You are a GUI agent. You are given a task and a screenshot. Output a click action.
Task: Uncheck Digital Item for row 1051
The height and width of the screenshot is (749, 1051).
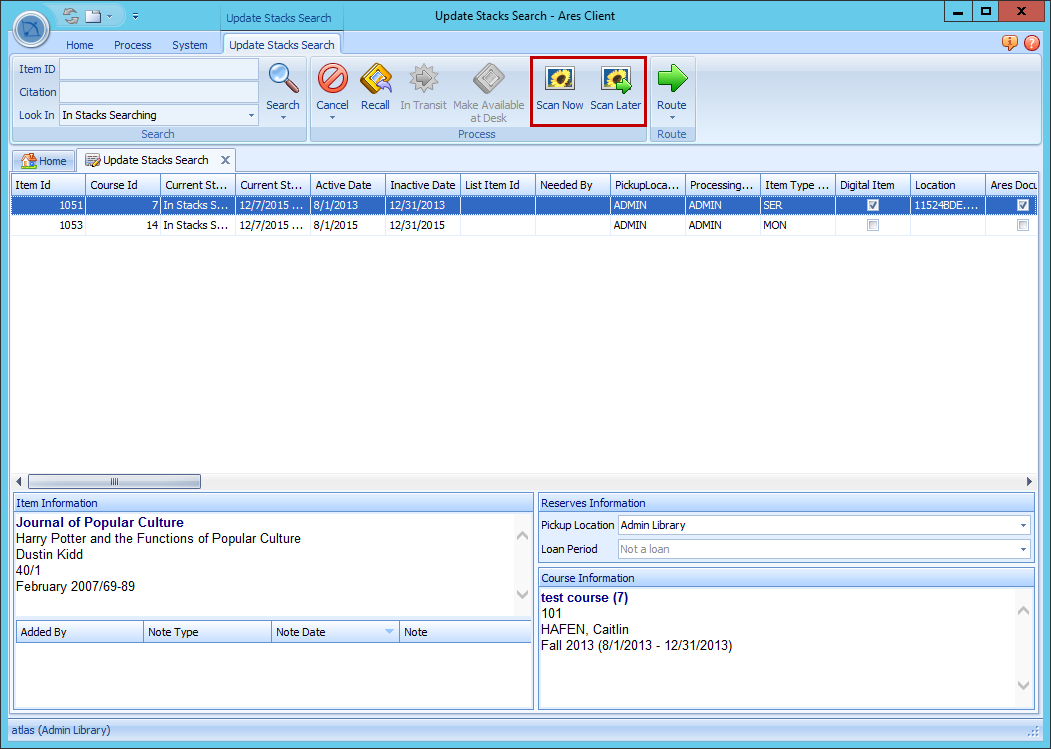872,205
